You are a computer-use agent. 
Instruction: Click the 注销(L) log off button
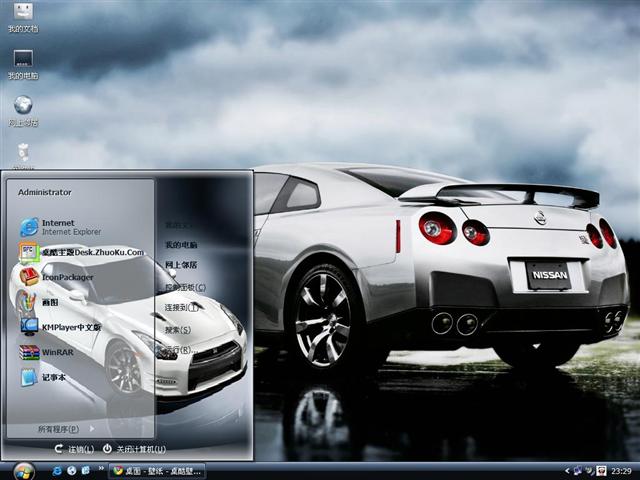pos(75,449)
